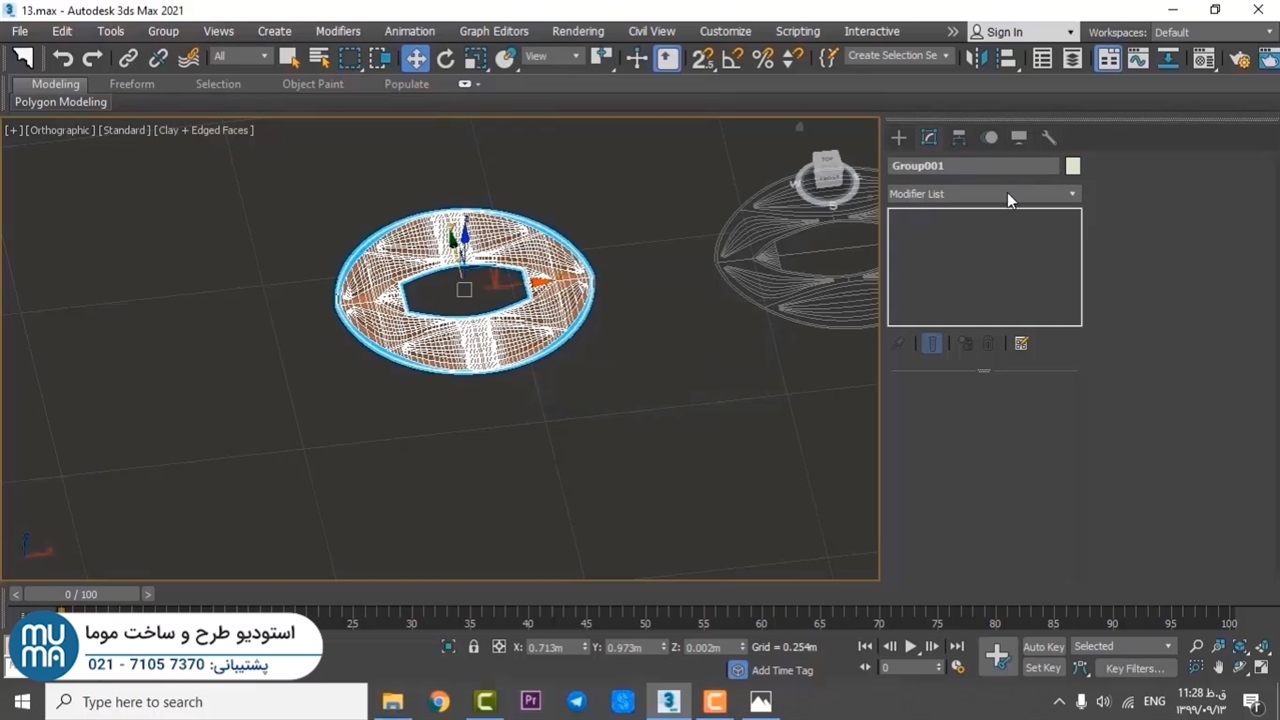Open the Mirror tool

pos(977,59)
